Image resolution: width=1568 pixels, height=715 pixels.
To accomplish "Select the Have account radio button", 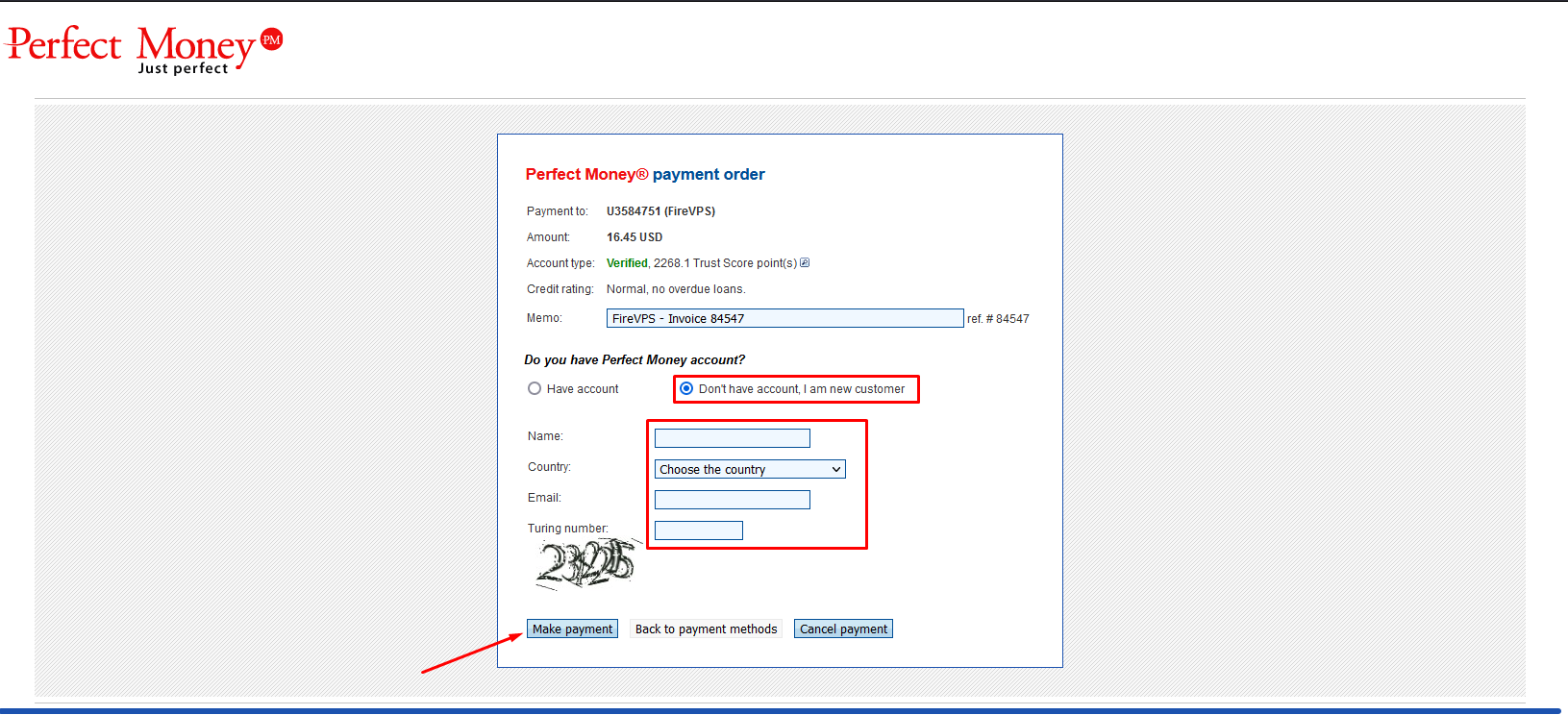I will tap(535, 388).
